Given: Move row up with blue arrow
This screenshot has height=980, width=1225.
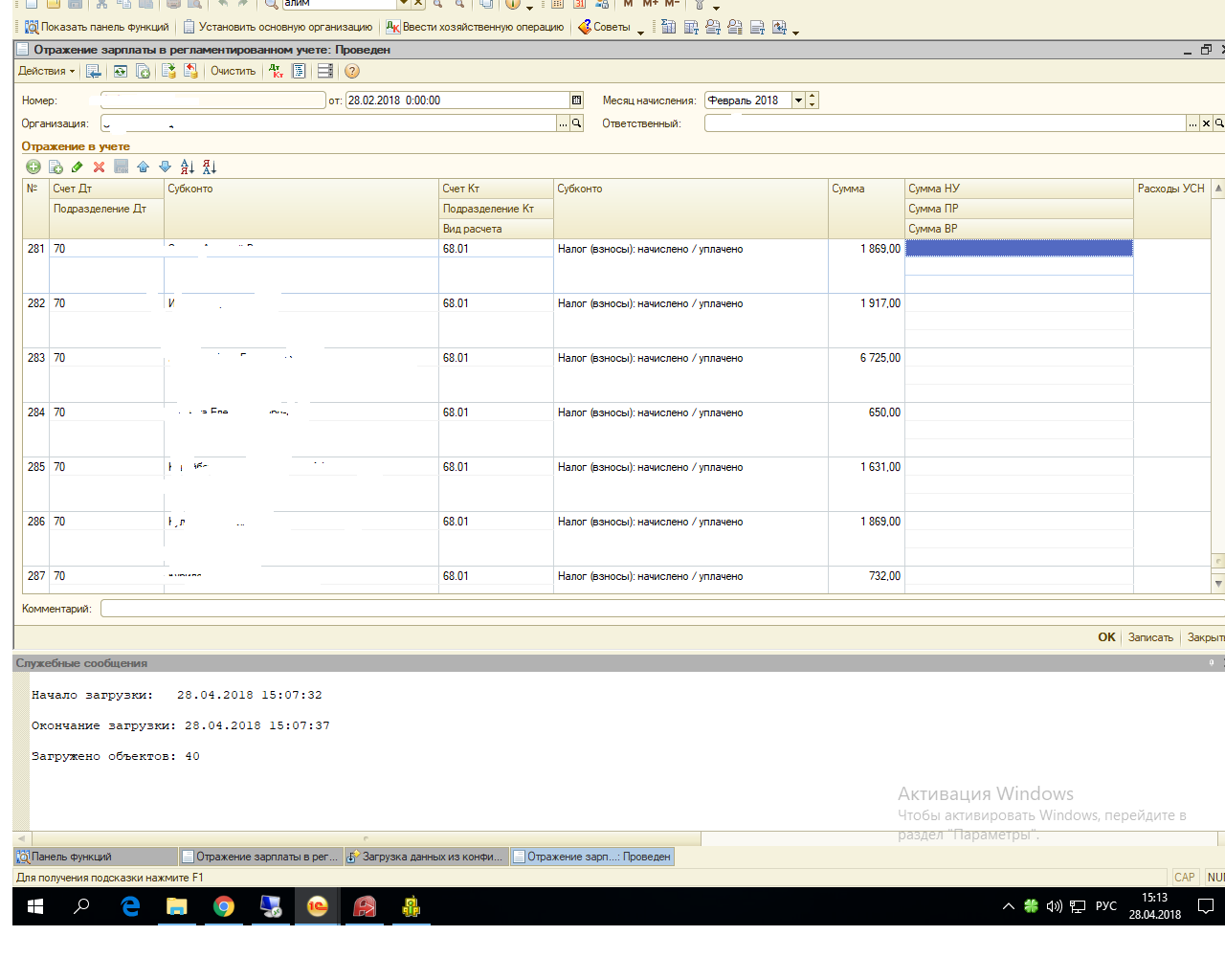Looking at the screenshot, I should pos(144,167).
